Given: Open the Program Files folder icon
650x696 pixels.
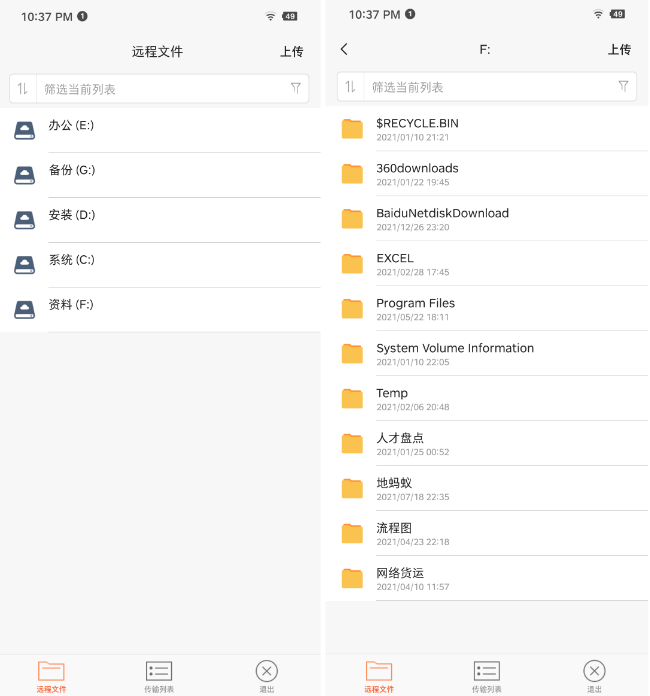Looking at the screenshot, I should [x=352, y=308].
